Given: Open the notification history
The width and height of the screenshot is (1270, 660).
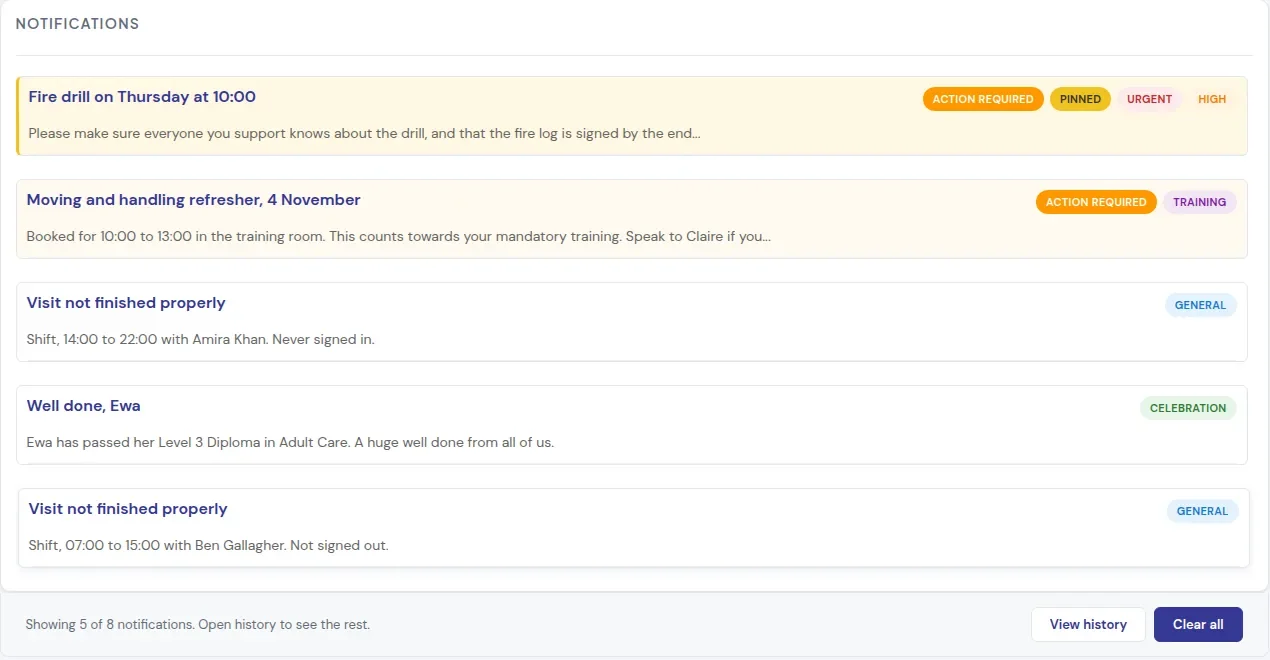Looking at the screenshot, I should (x=1088, y=624).
